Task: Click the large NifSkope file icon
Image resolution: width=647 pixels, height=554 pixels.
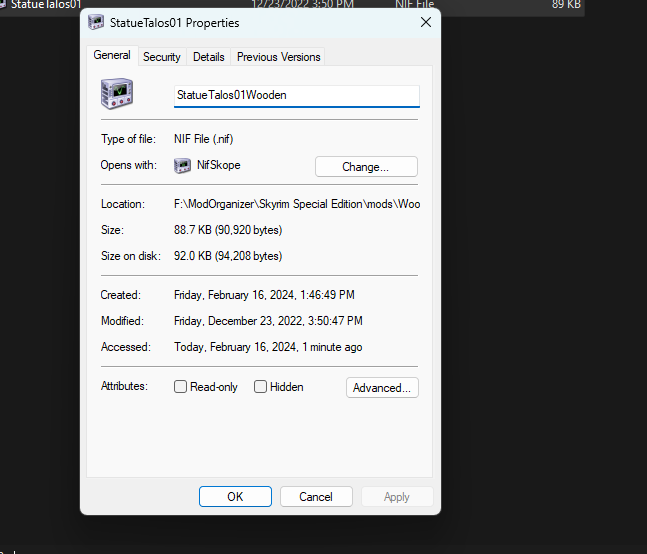Action: coord(117,93)
